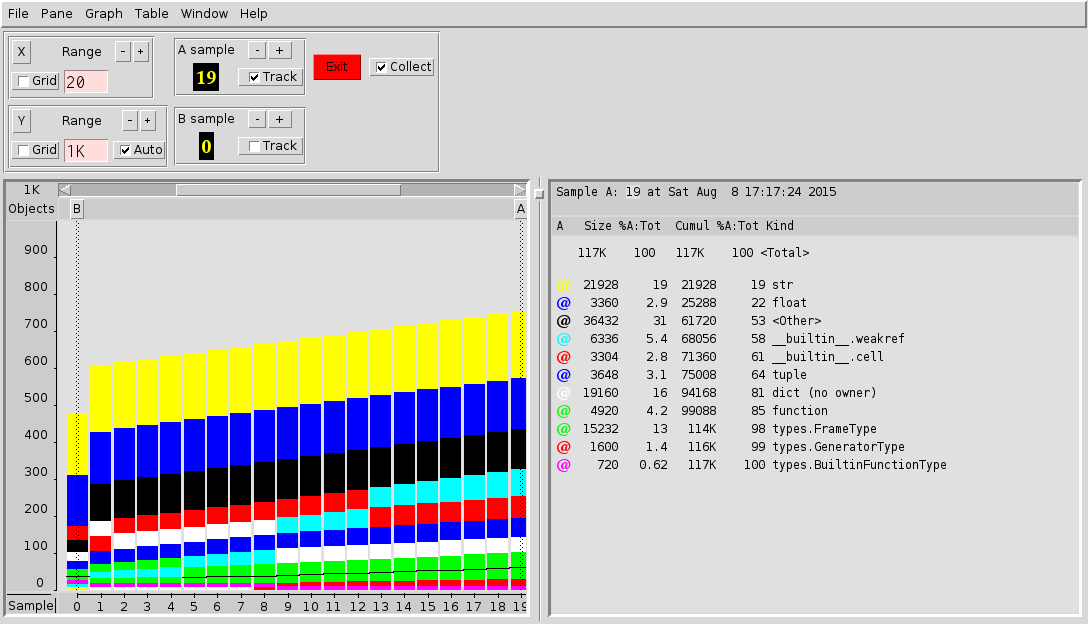Click the Sample A timestamp header line

click(x=696, y=192)
